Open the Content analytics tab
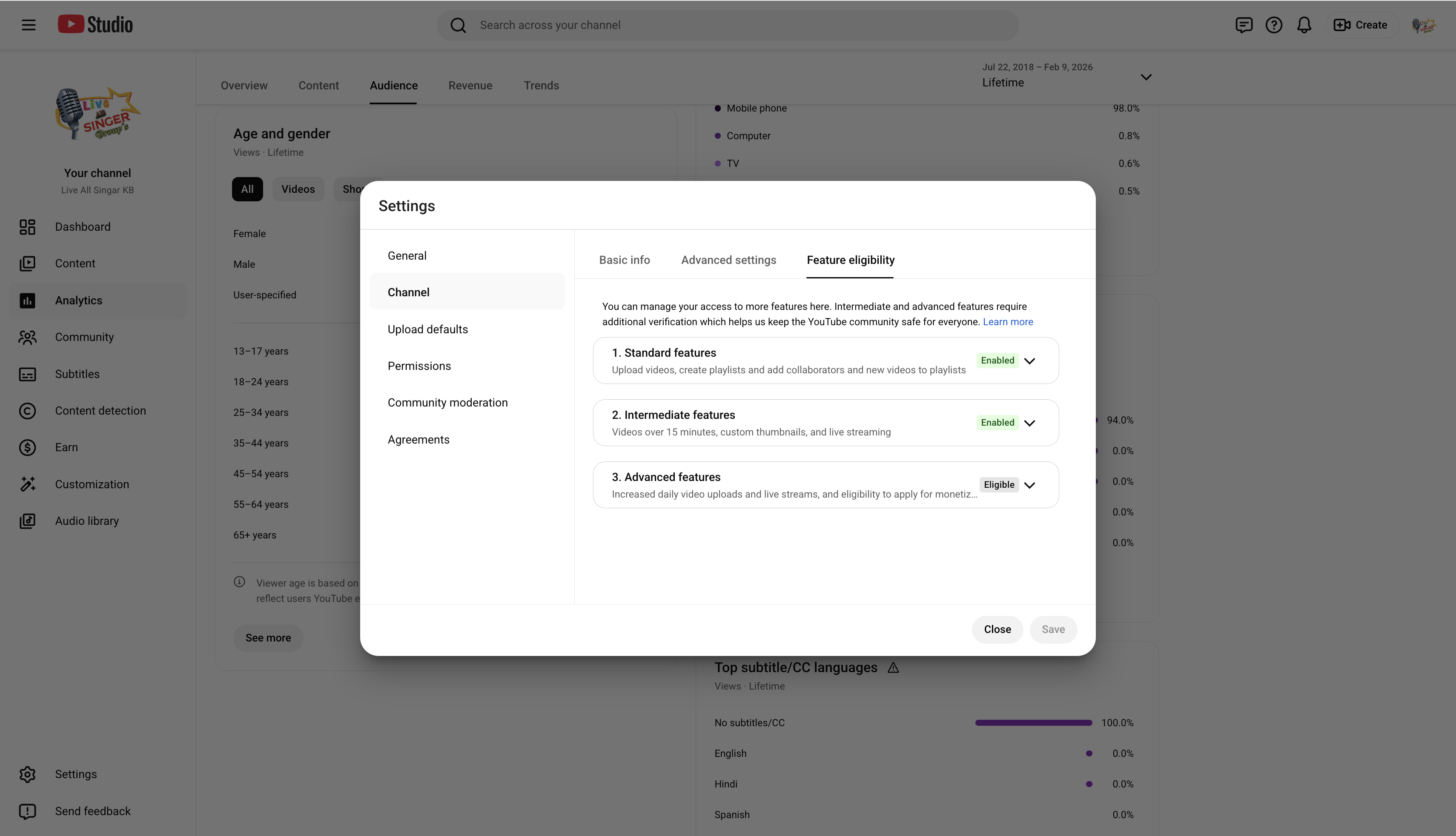This screenshot has width=1456, height=836. point(318,86)
